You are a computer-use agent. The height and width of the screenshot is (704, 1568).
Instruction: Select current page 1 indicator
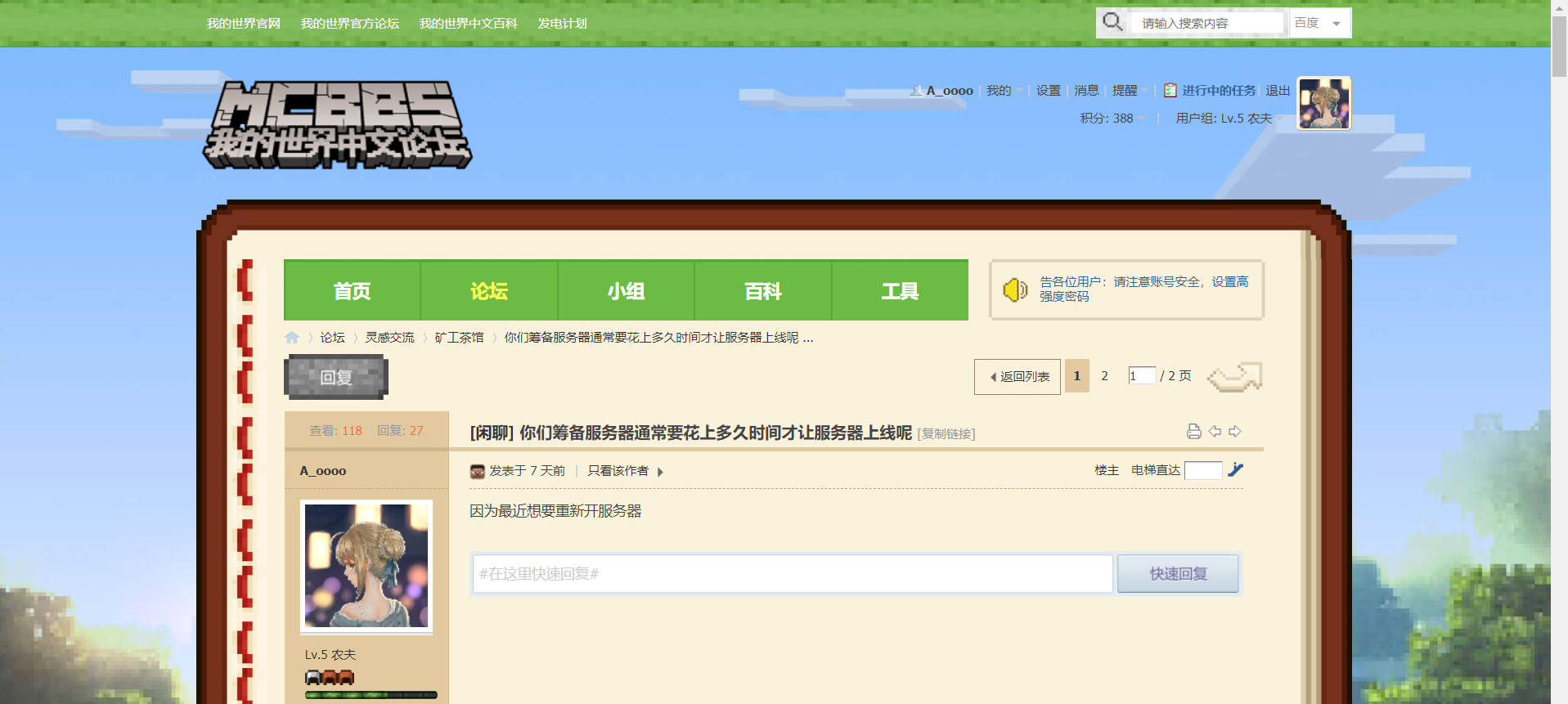(x=1077, y=376)
